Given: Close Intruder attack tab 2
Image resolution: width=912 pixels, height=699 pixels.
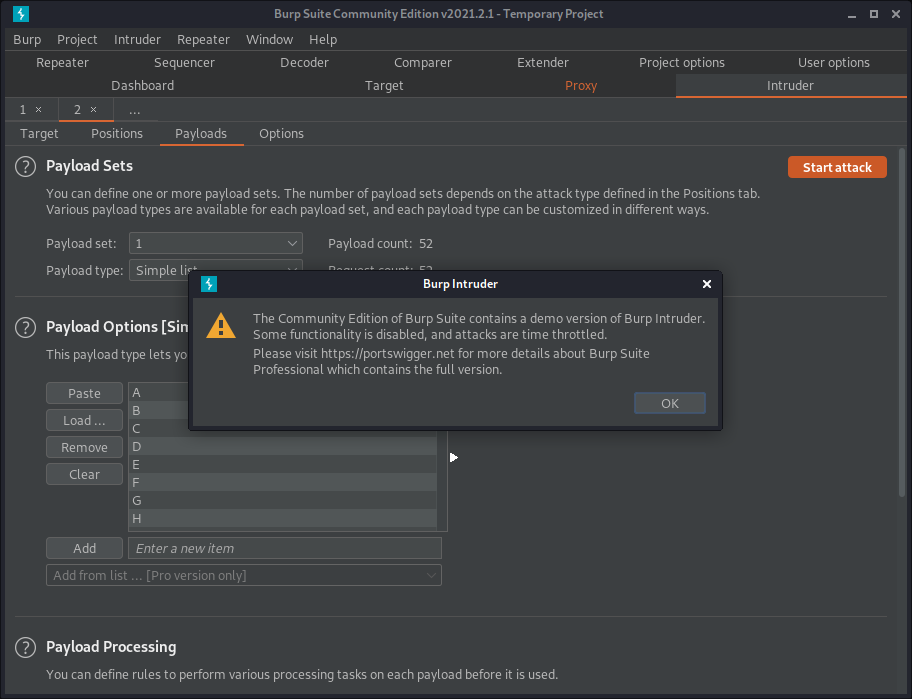Looking at the screenshot, I should pos(93,109).
